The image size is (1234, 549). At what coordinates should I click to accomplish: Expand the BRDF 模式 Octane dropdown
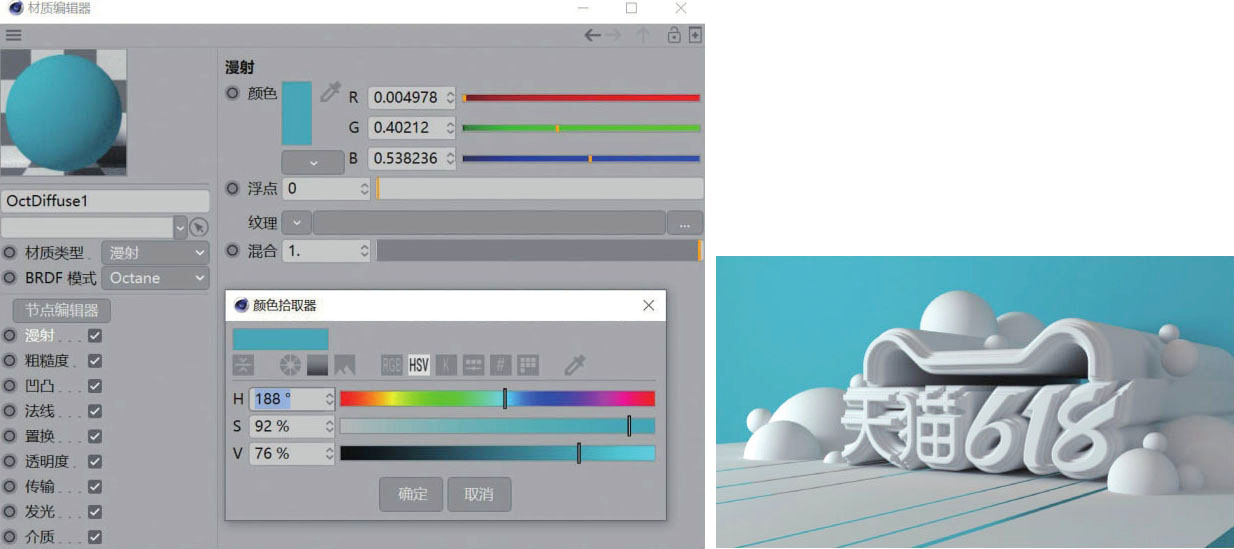157,278
